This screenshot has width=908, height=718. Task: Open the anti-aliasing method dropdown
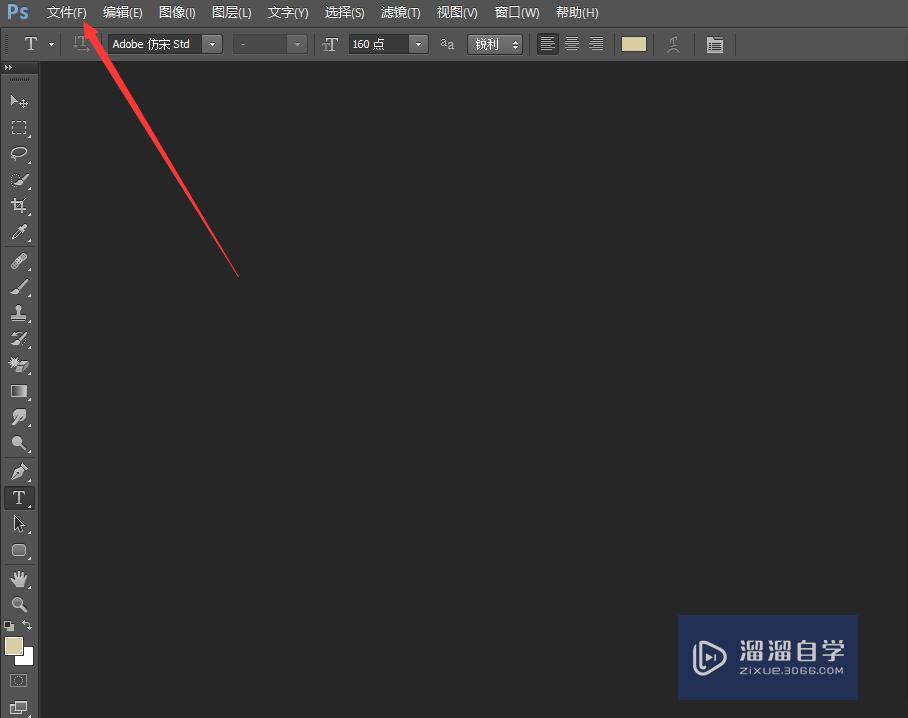[x=516, y=44]
